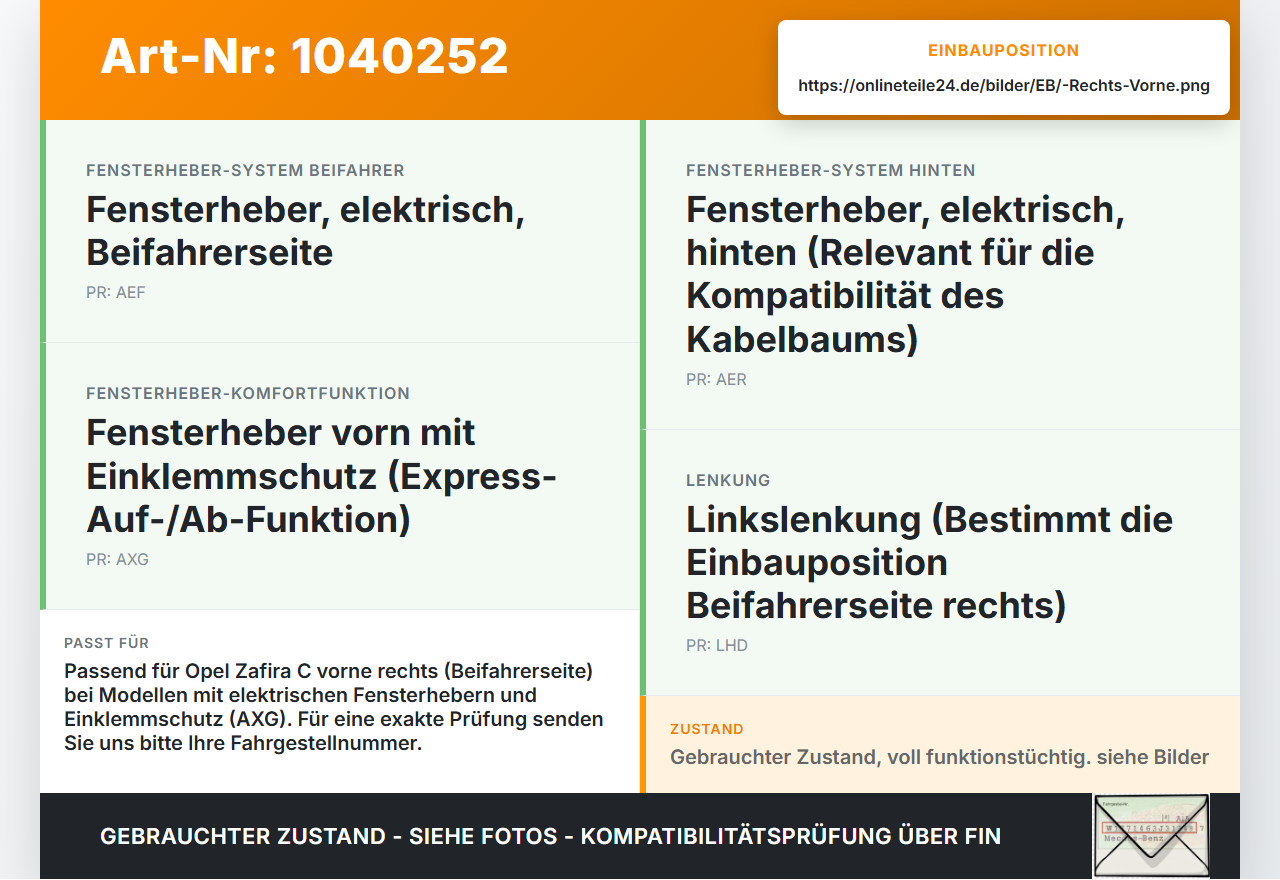Click the ZUSTAND label
1280x880 pixels.
[x=707, y=730]
